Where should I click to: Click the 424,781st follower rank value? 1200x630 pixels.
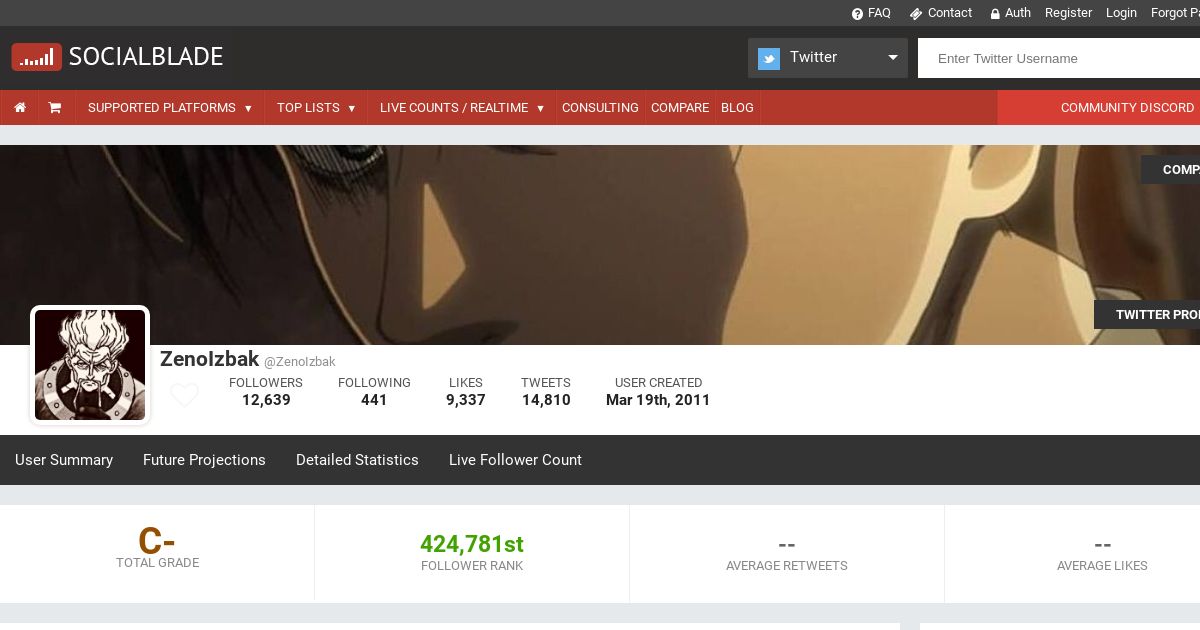point(472,544)
